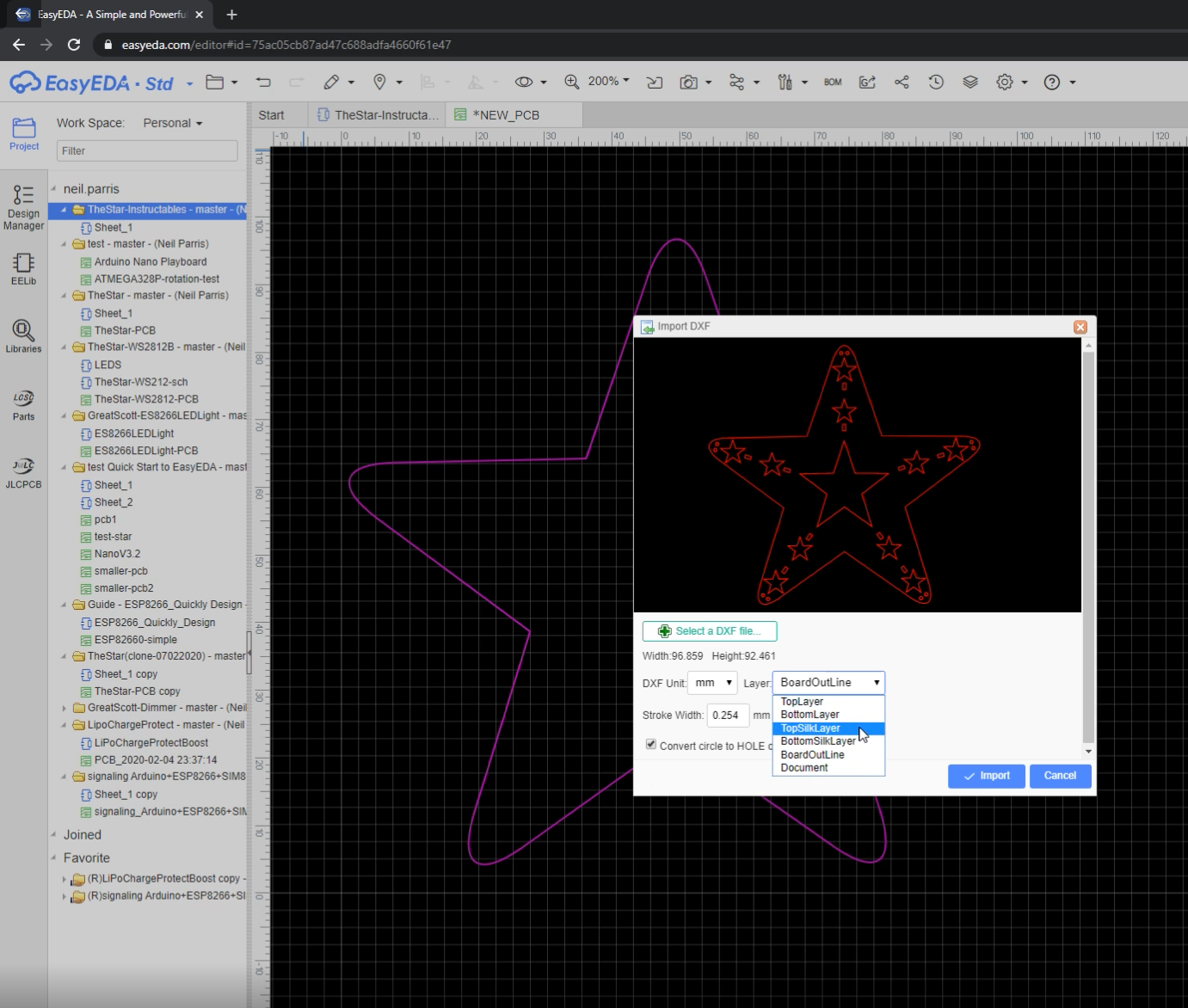Enable Convert circle to HOLE option
Image resolution: width=1188 pixels, height=1008 pixels.
coord(651,744)
